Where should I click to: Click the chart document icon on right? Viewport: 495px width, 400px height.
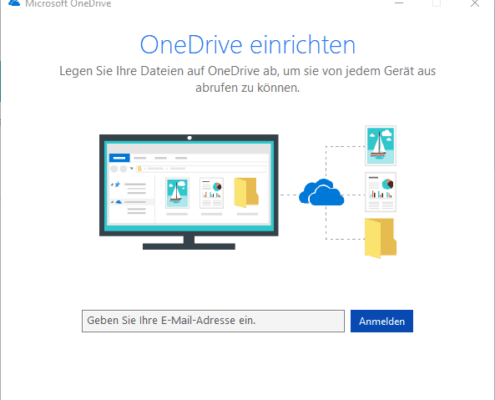click(380, 192)
